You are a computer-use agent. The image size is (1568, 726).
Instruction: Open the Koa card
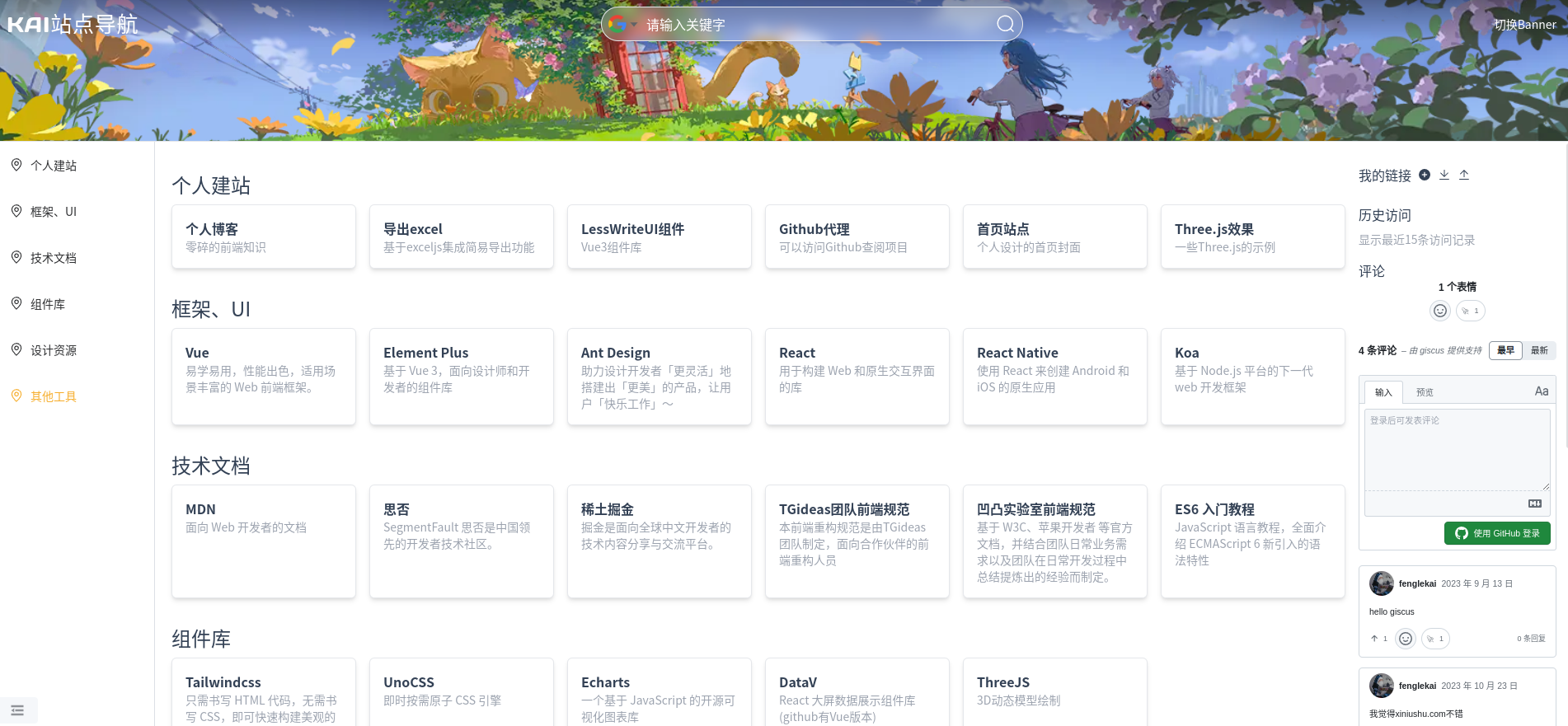click(1253, 377)
